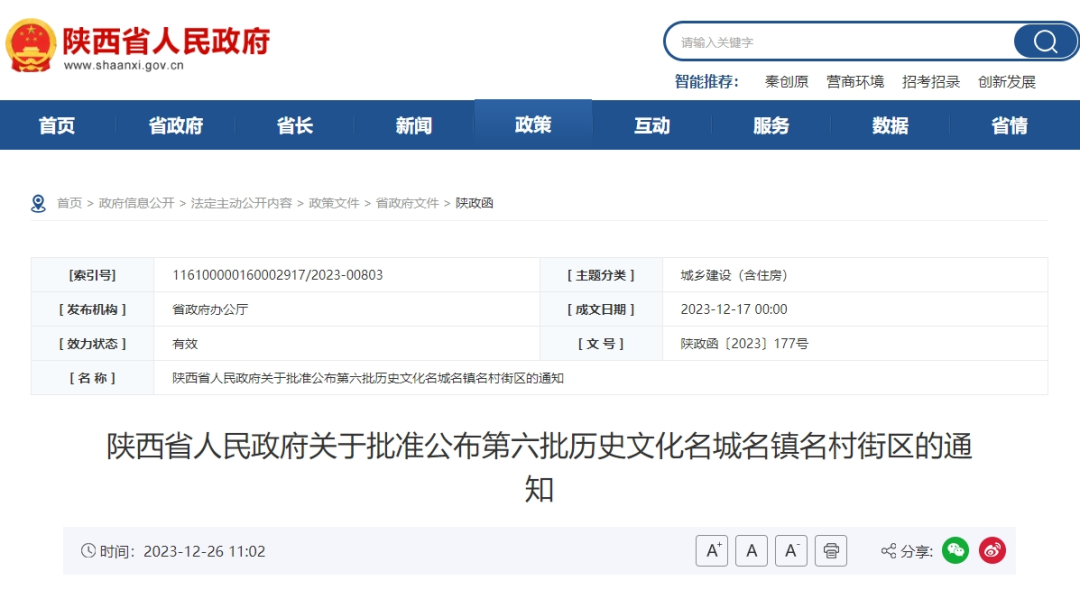Go to 首页 in the breadcrumb
Viewport: 1080px width, 590px height.
[69, 203]
